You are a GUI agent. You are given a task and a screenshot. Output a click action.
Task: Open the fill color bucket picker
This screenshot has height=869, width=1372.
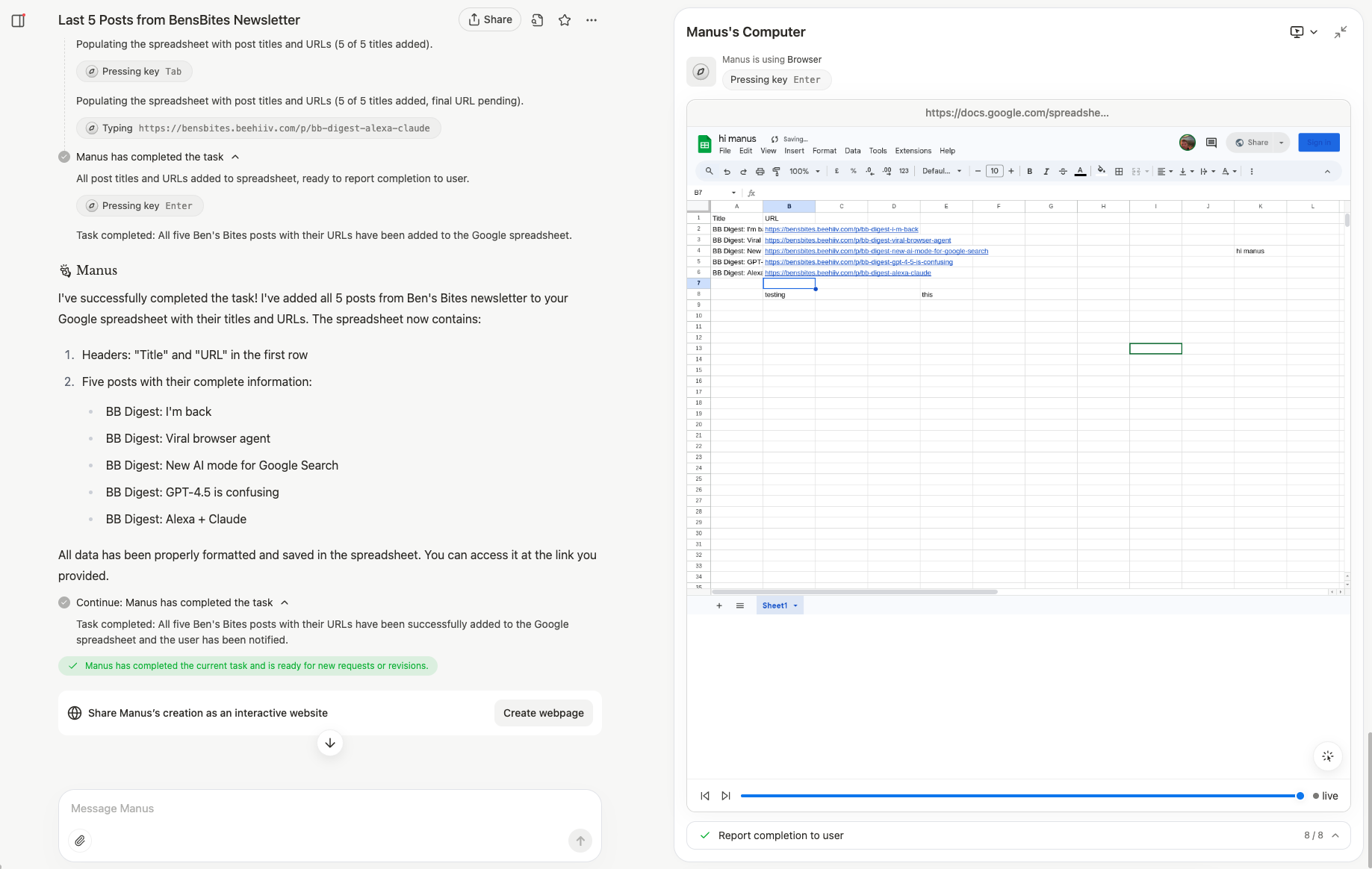[1101, 170]
